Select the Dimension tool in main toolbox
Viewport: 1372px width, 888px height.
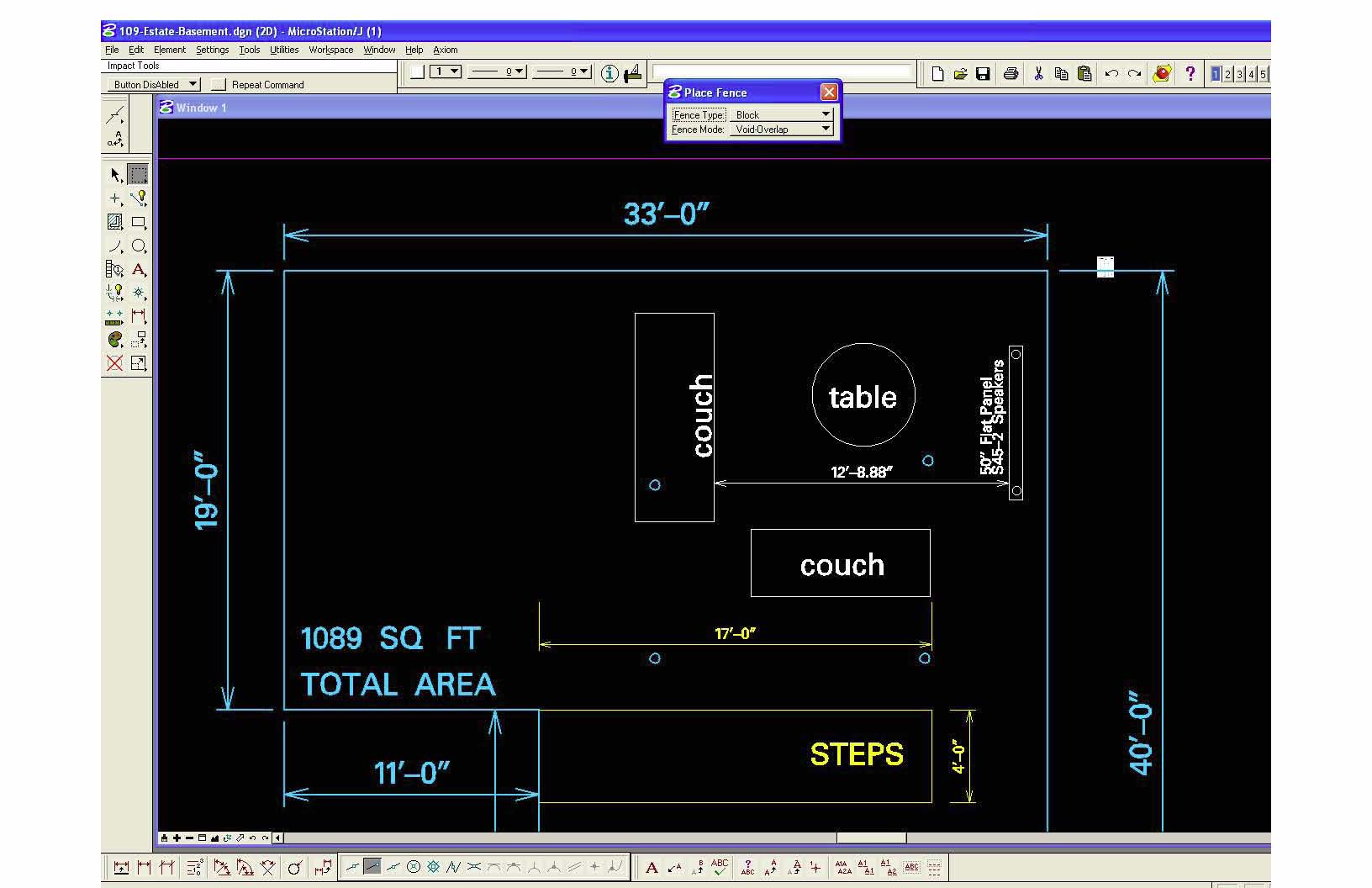(138, 316)
